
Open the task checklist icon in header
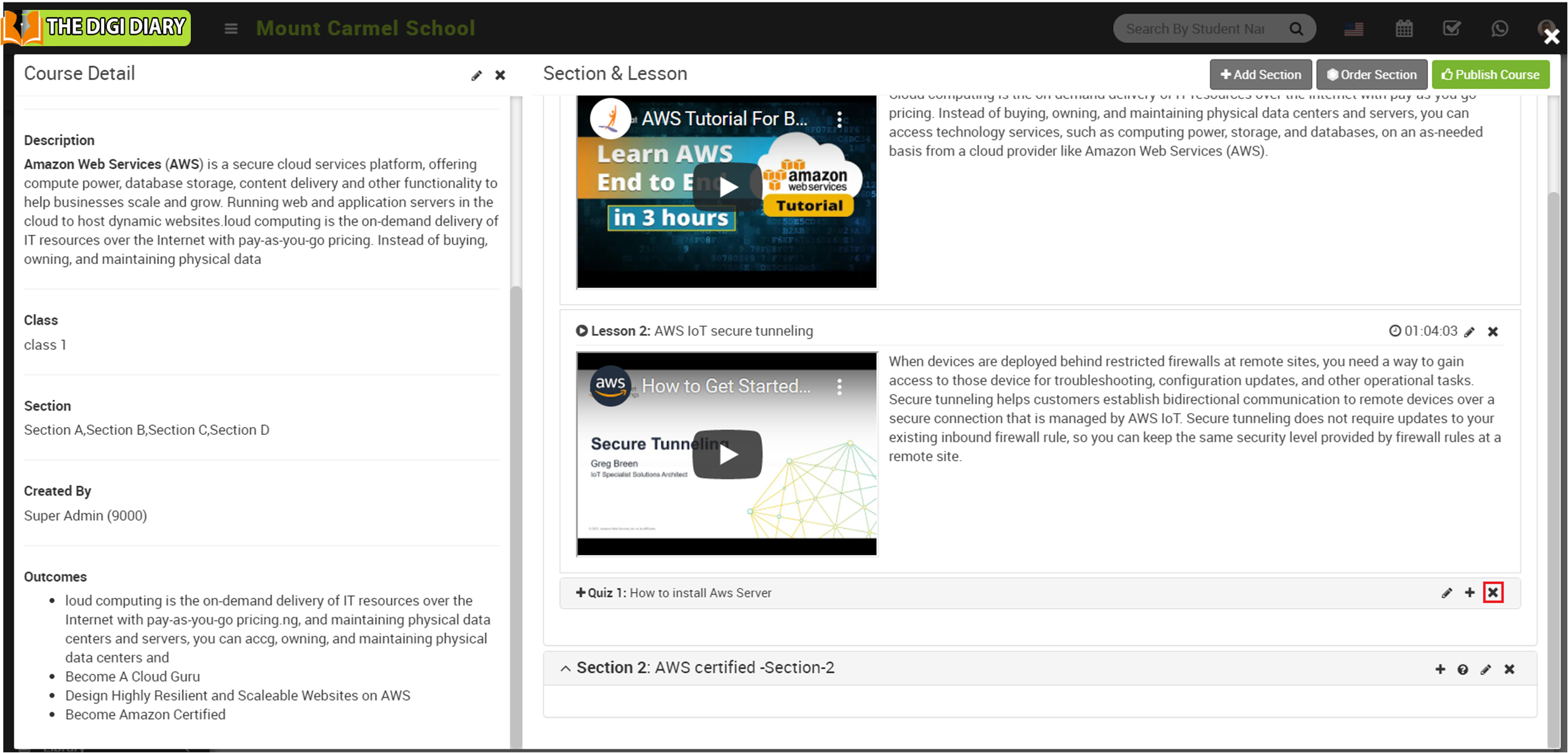pyautogui.click(x=1451, y=28)
